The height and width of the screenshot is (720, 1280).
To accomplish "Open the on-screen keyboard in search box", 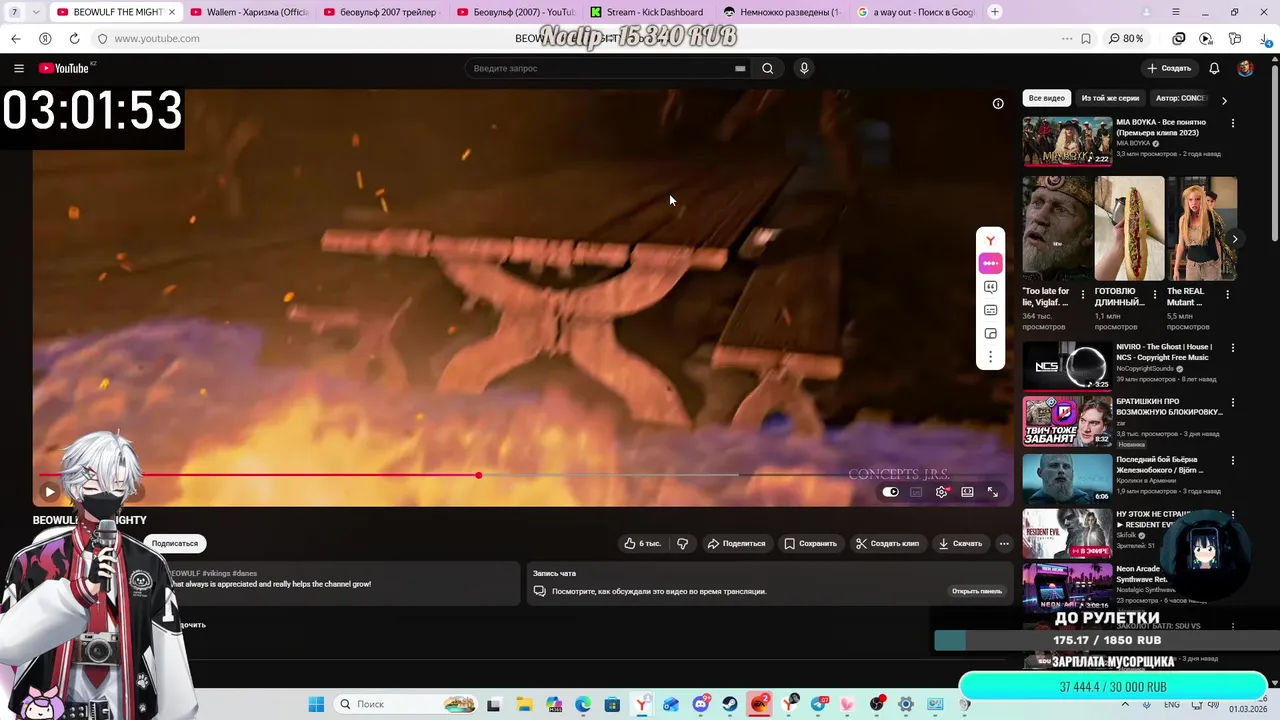I will click(740, 68).
